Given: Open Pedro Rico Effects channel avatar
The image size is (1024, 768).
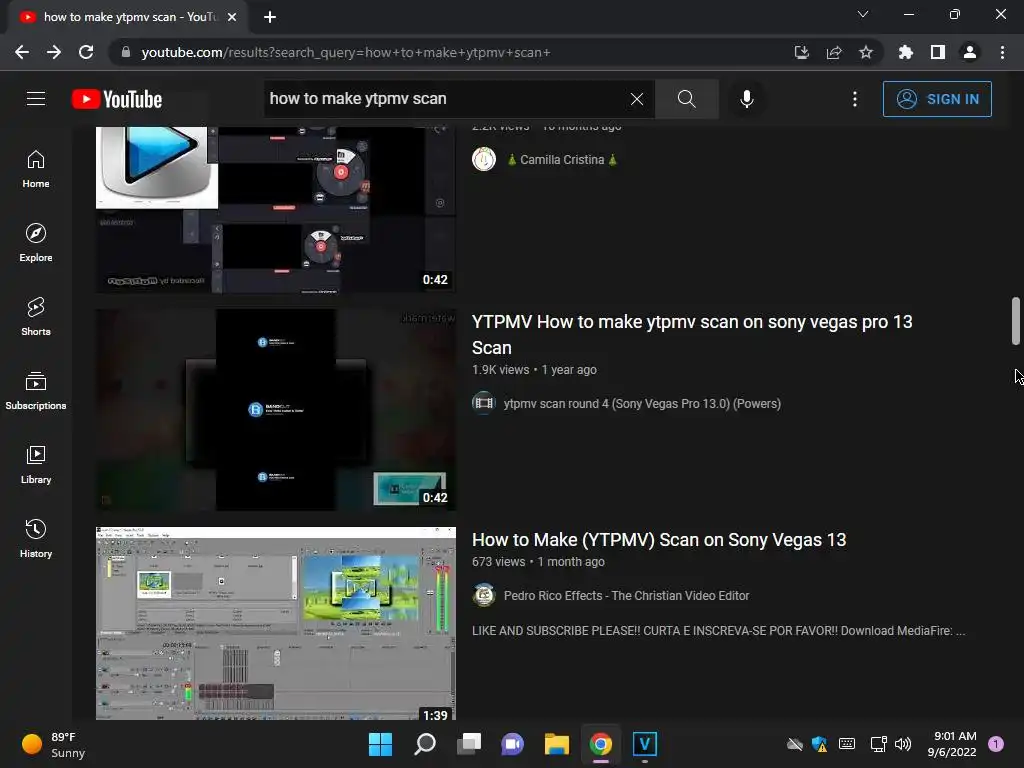Looking at the screenshot, I should pyautogui.click(x=484, y=595).
